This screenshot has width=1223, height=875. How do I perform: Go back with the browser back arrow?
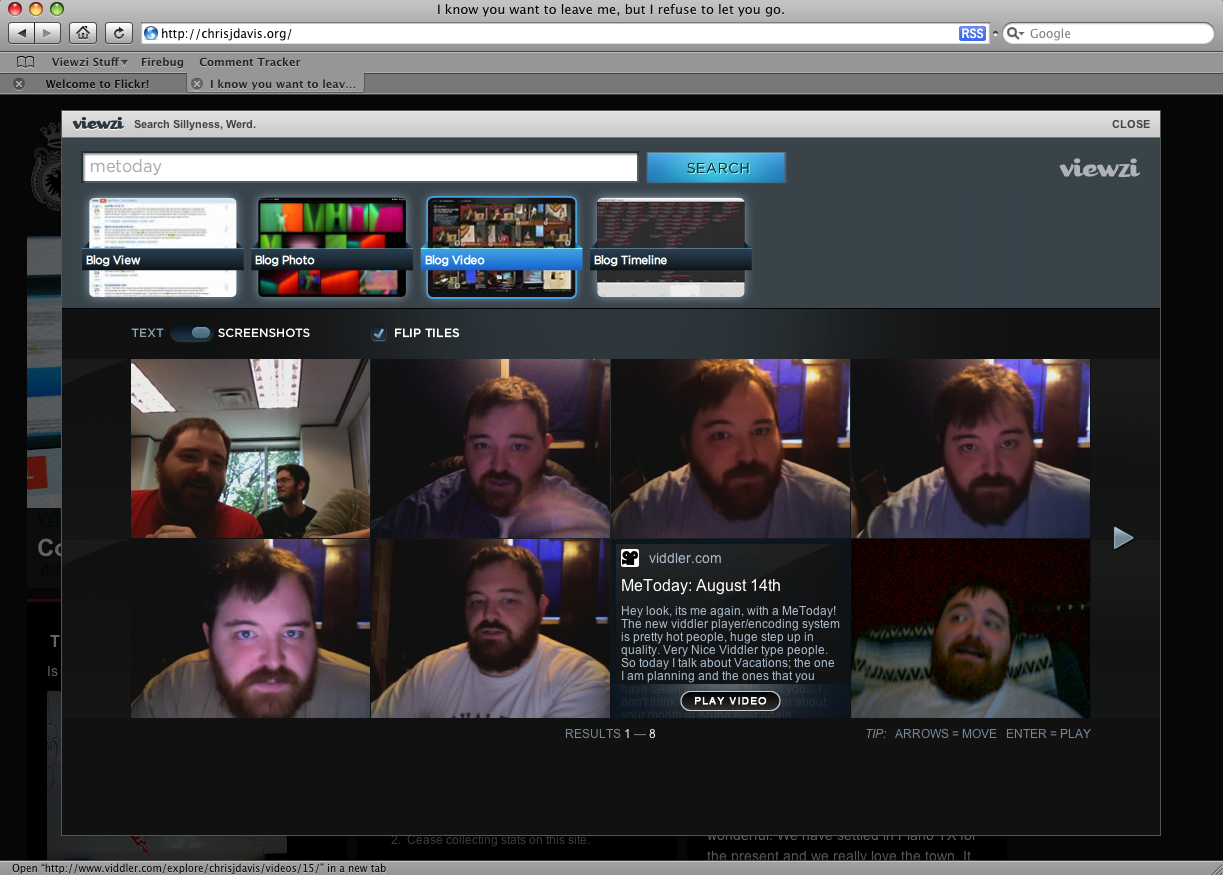pos(22,33)
